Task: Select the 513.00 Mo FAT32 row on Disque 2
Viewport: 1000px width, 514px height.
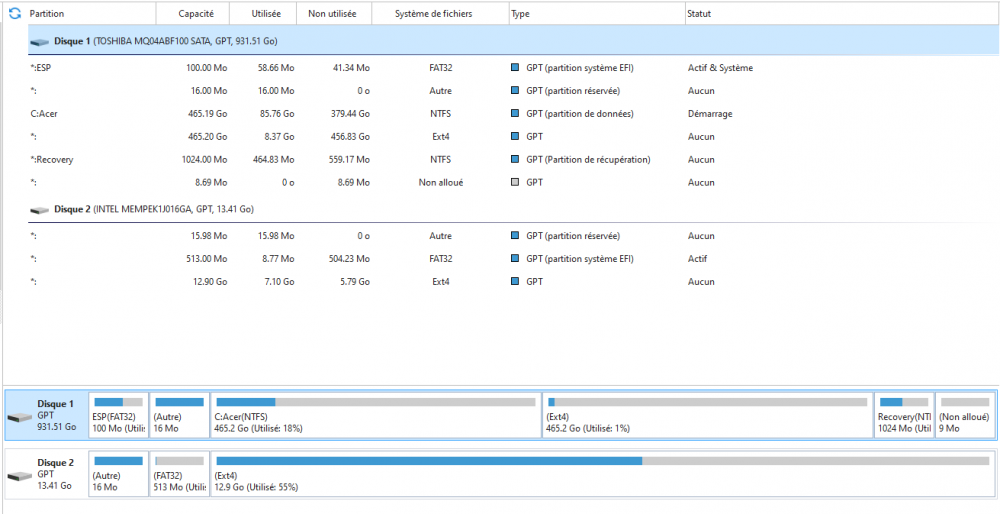Action: [300, 259]
